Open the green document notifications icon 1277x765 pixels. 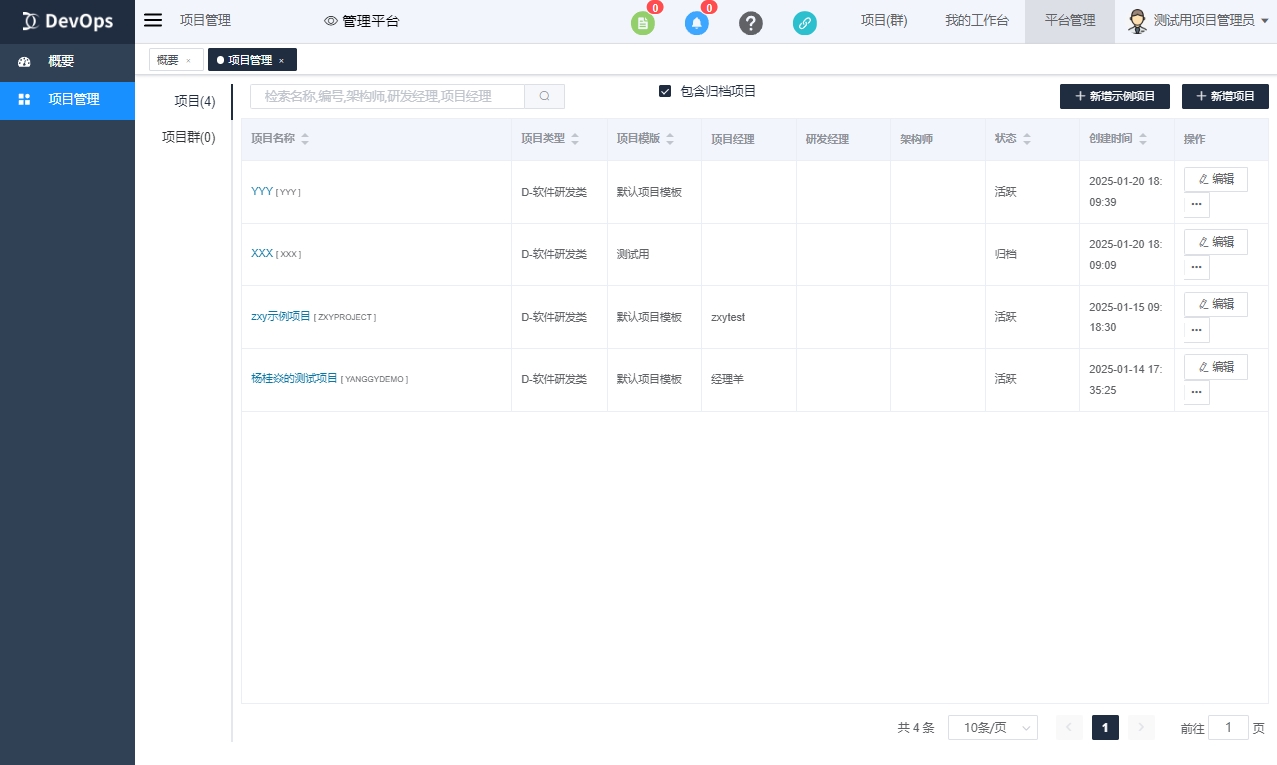(642, 23)
